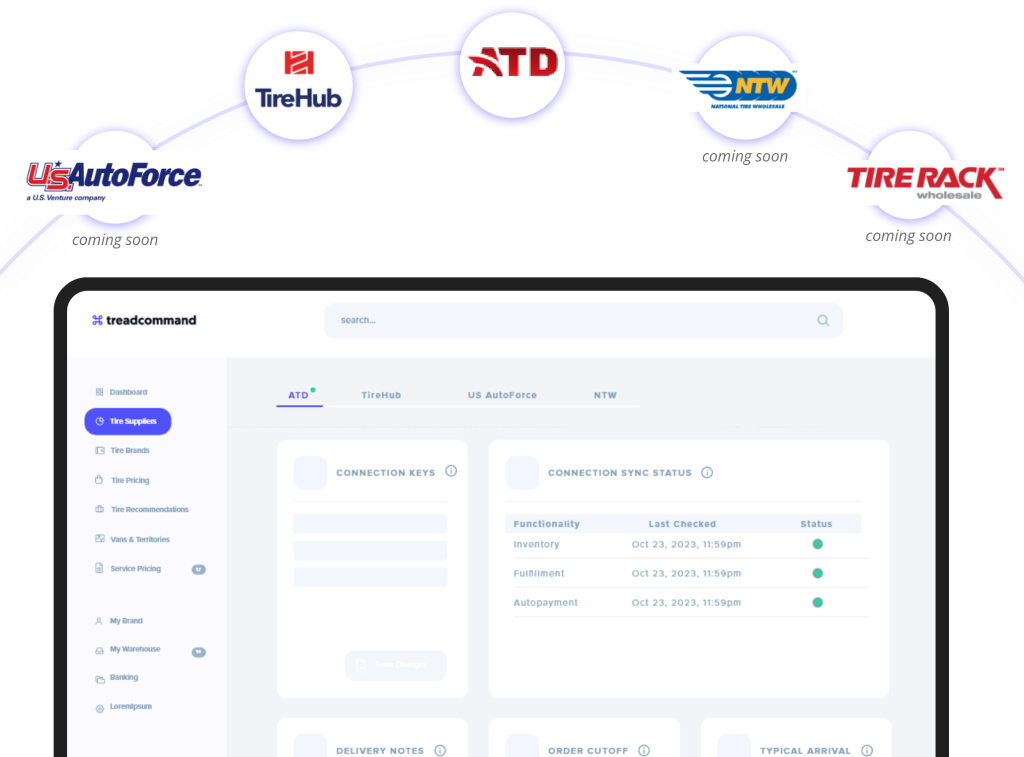The height and width of the screenshot is (757, 1024).
Task: Select the Dashboard icon in the sidebar
Action: coord(98,392)
